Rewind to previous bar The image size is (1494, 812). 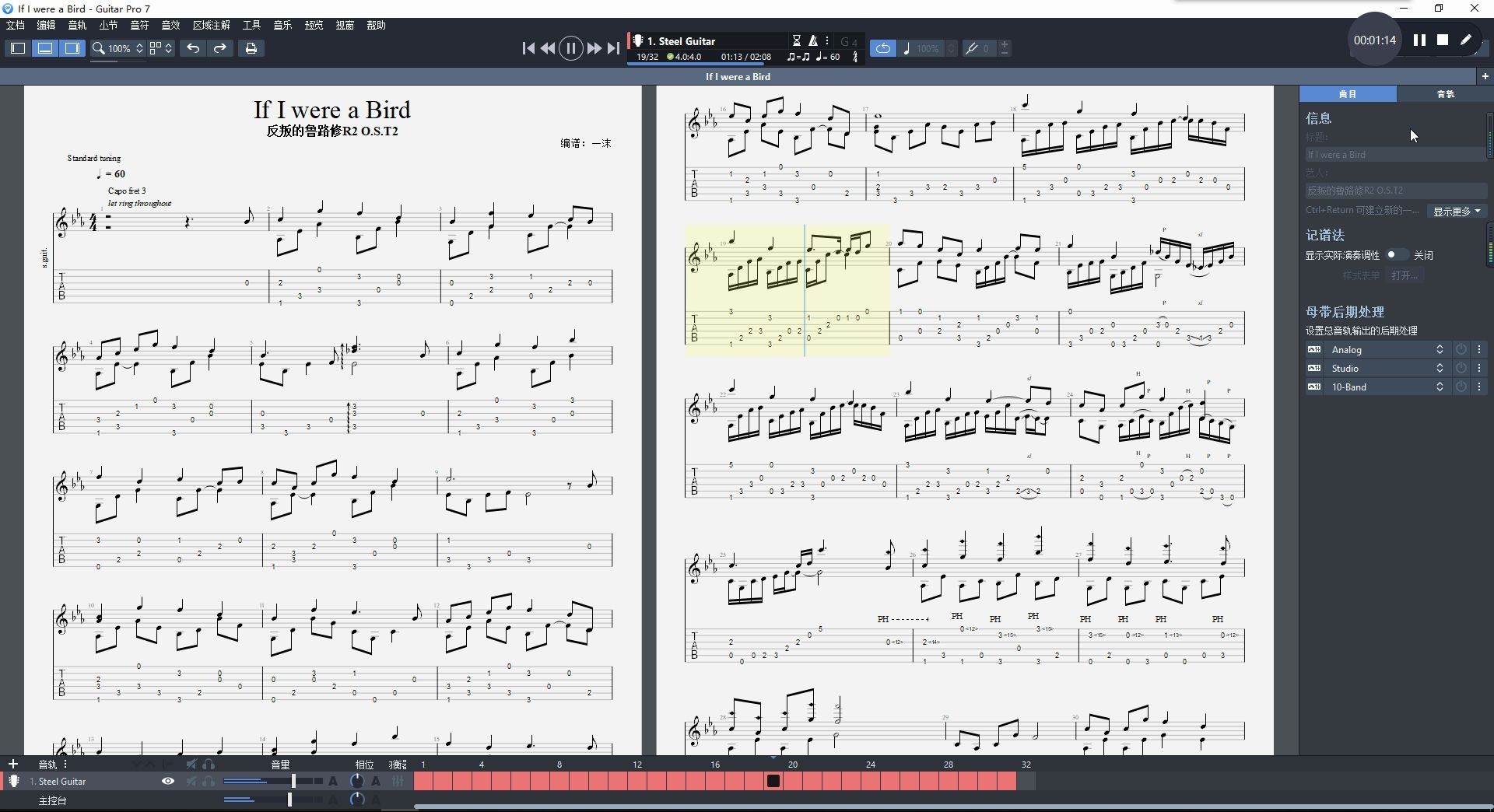548,48
